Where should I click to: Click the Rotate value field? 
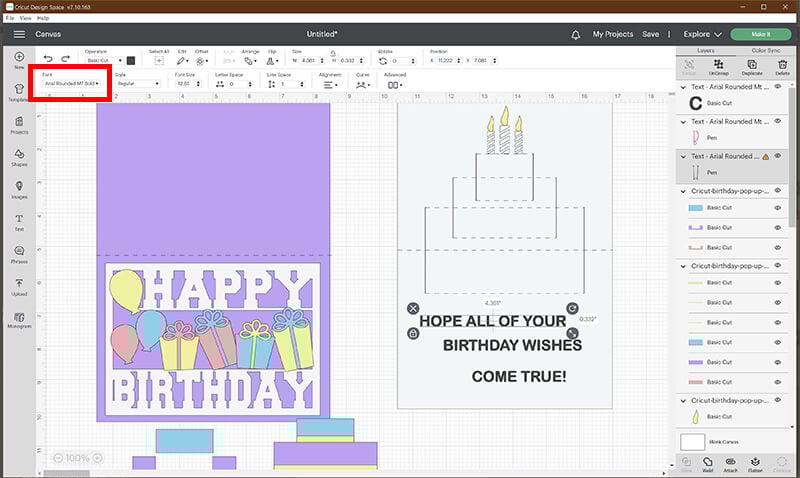pos(400,61)
